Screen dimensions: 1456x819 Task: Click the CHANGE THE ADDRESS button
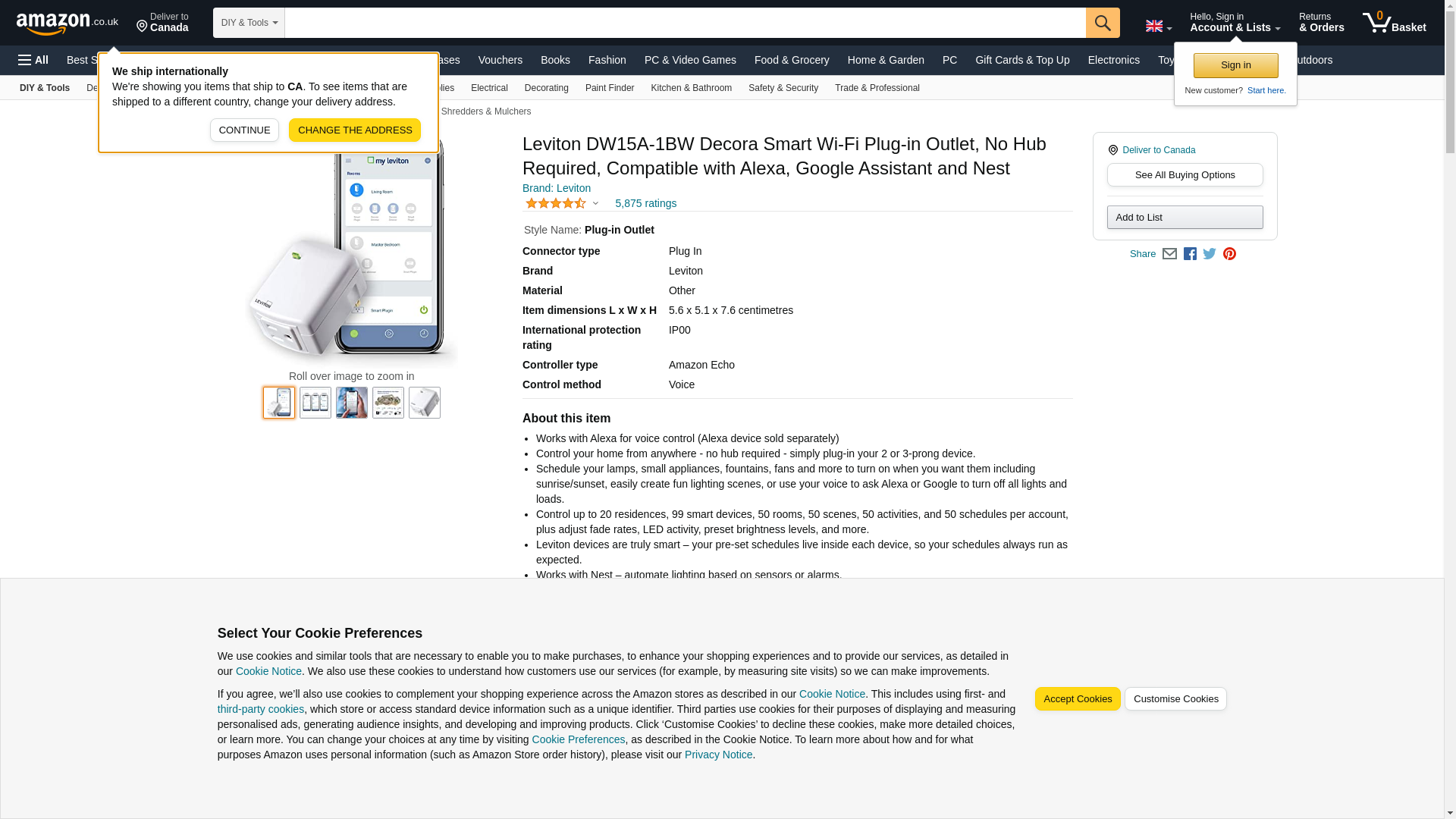point(354,130)
